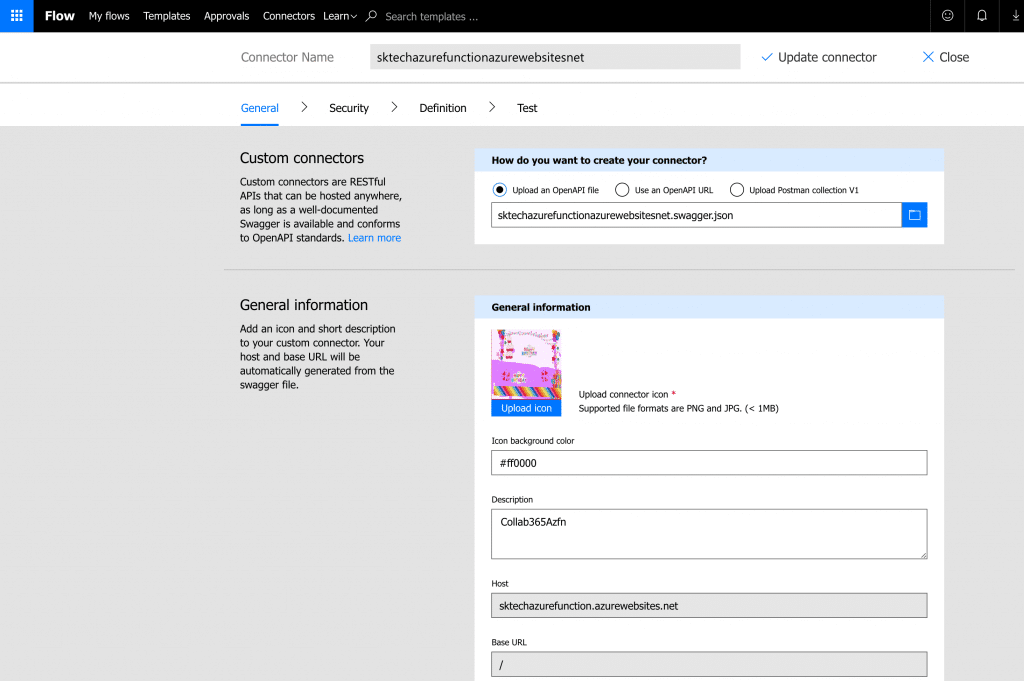Open the Learn more link
The width and height of the screenshot is (1024, 681).
pos(374,237)
